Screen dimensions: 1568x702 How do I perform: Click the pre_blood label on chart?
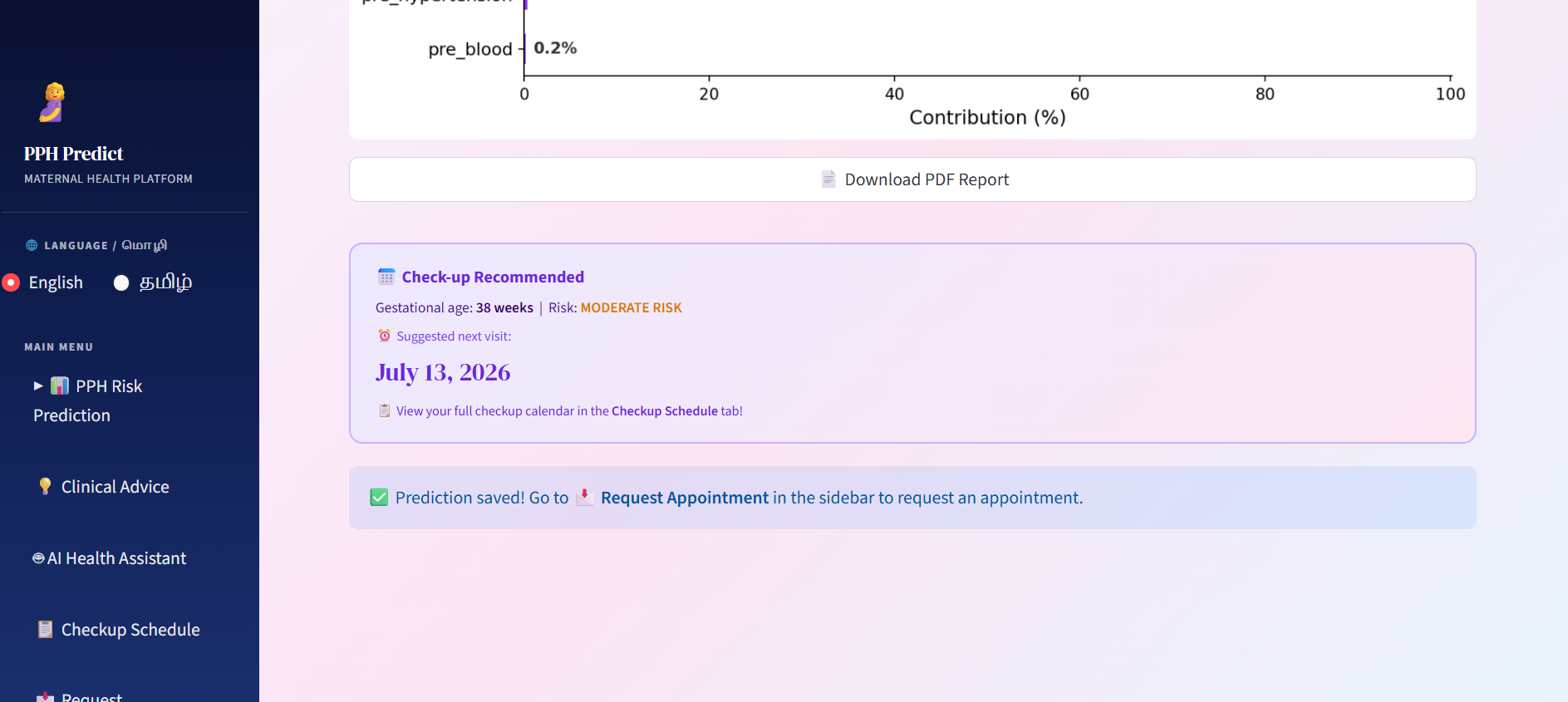[x=470, y=49]
